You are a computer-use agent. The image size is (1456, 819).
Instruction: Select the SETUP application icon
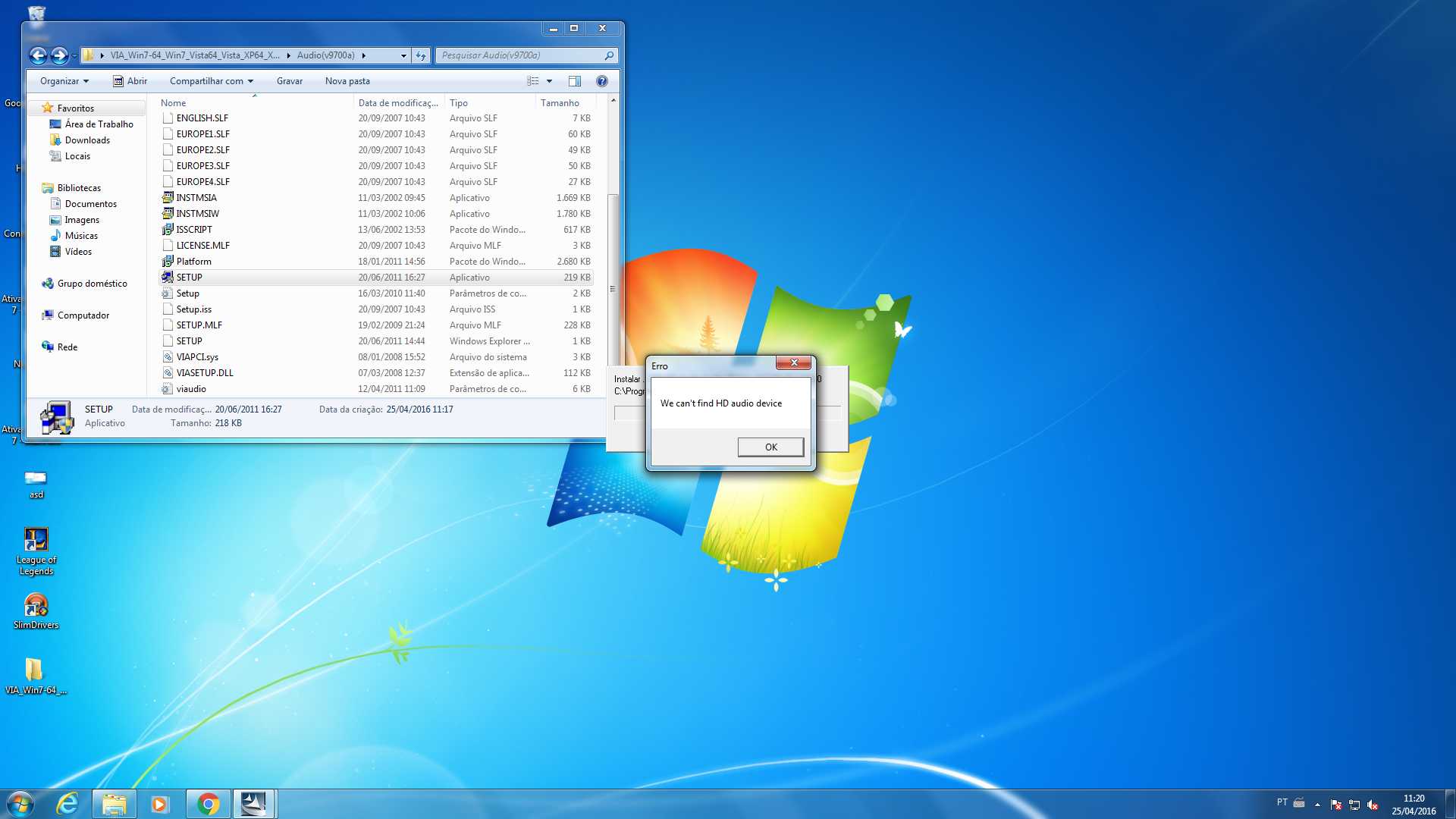168,278
